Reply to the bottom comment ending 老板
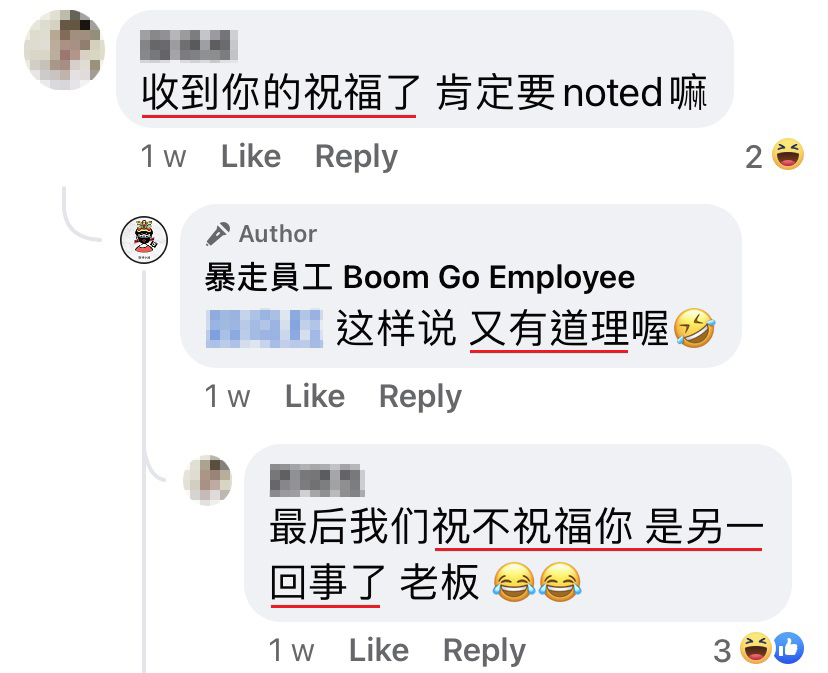 point(484,651)
